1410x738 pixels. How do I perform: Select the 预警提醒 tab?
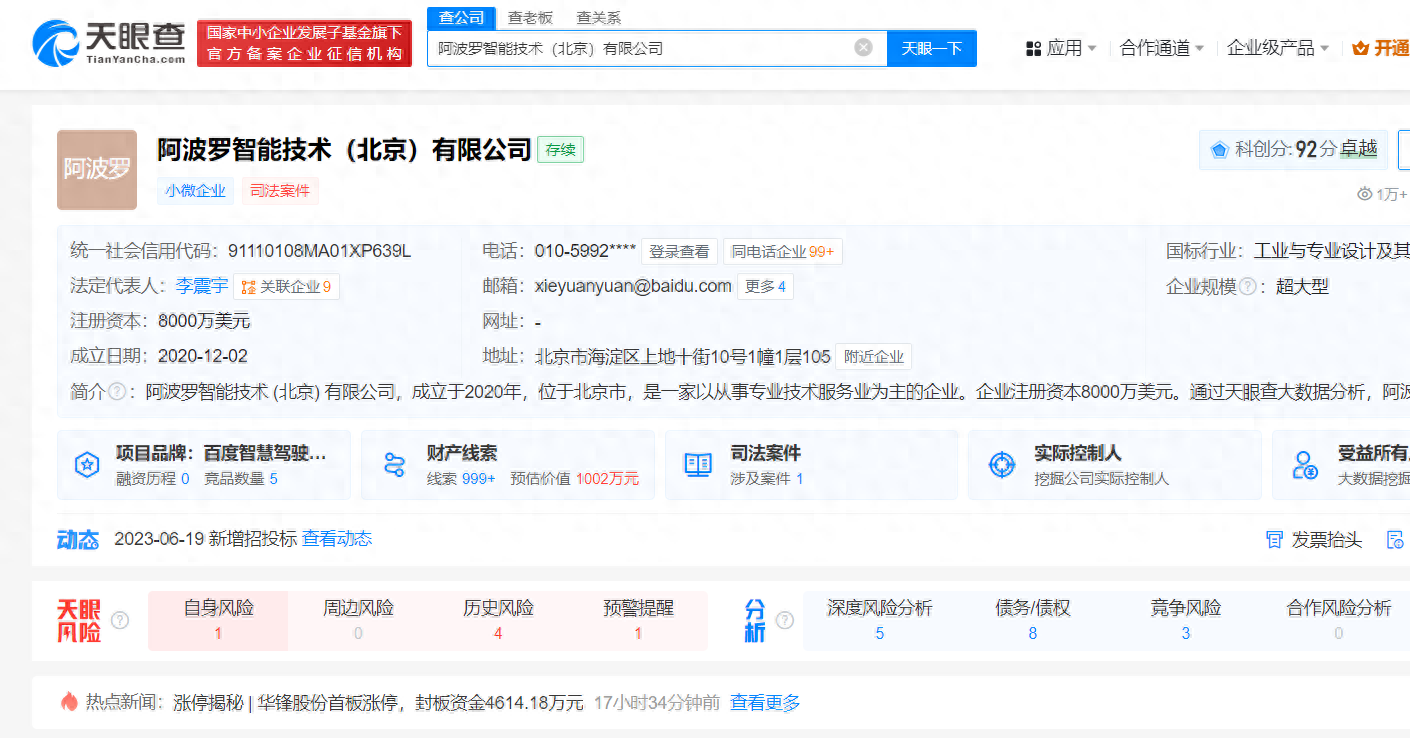point(638,621)
